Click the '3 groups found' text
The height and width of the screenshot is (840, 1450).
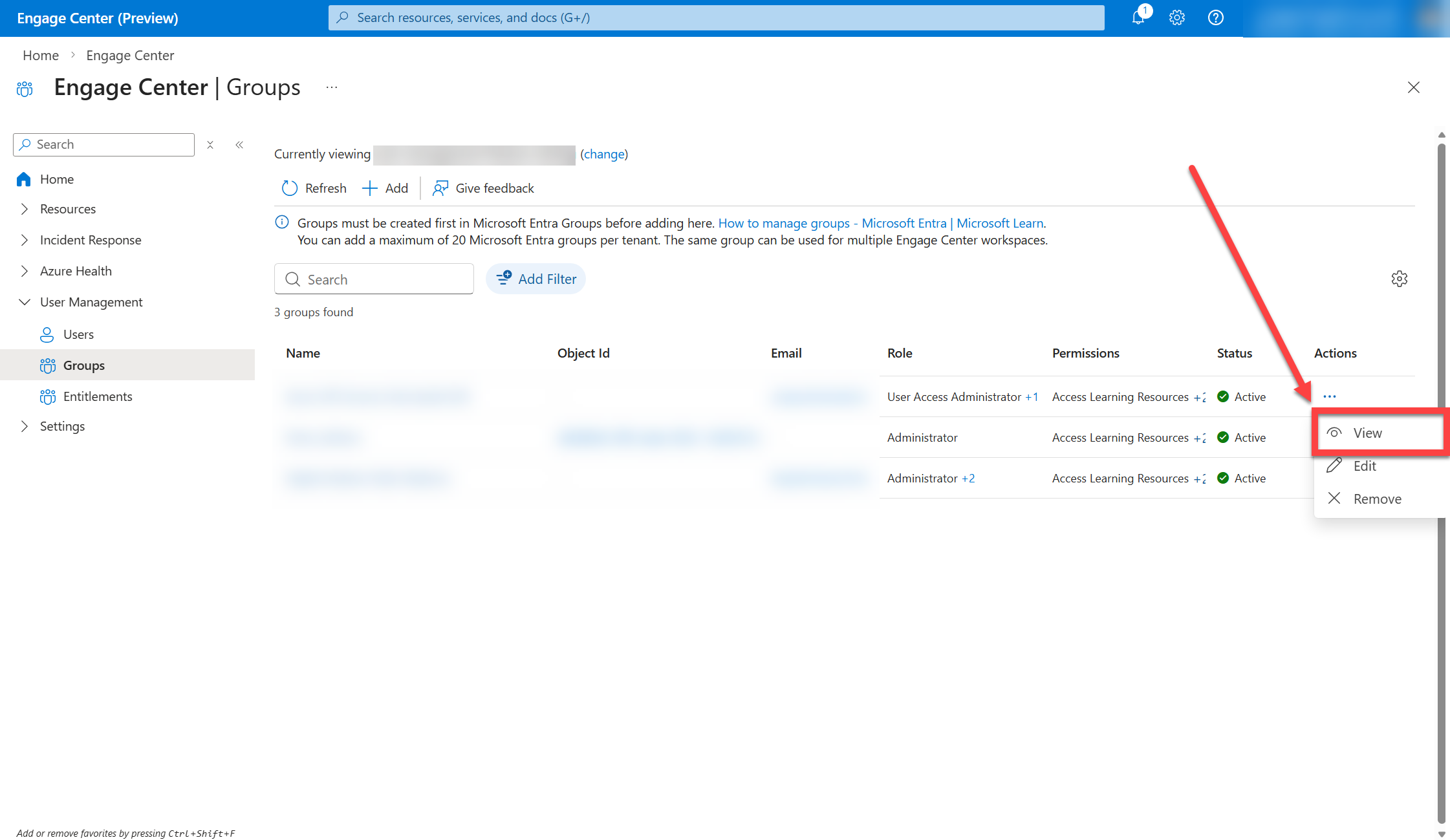[314, 312]
